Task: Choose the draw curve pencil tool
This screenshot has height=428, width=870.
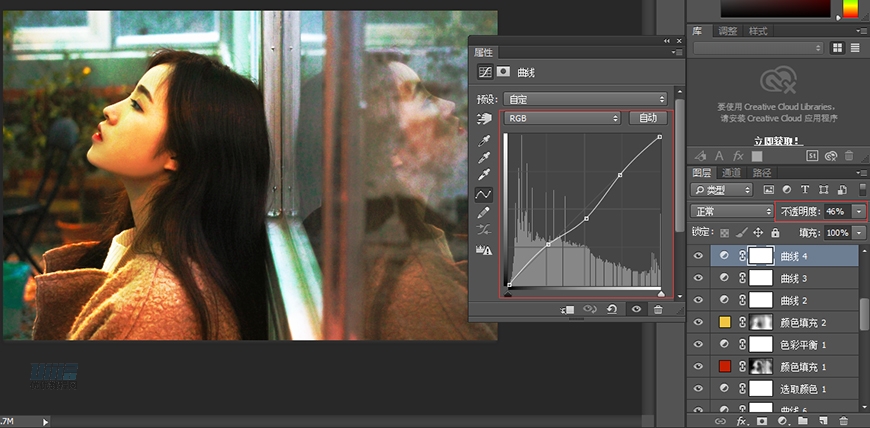Action: point(485,213)
